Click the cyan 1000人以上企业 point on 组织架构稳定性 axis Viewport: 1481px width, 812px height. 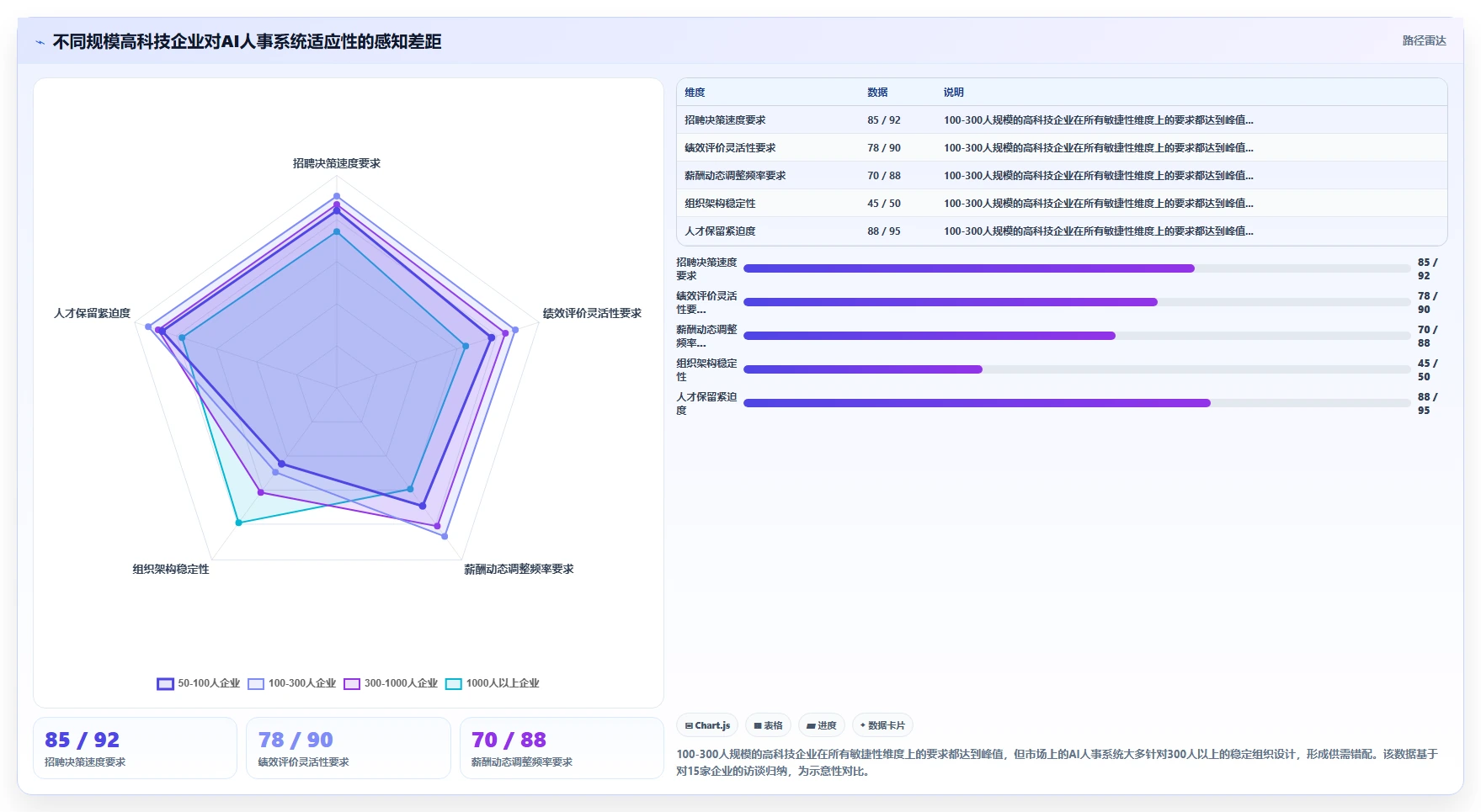[x=238, y=523]
